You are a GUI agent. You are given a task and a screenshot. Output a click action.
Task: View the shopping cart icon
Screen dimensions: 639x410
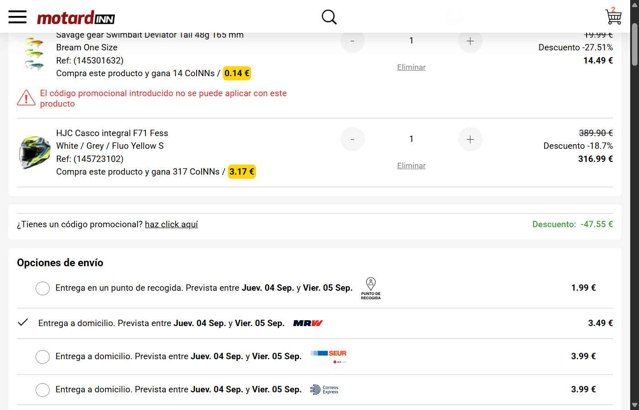click(613, 16)
